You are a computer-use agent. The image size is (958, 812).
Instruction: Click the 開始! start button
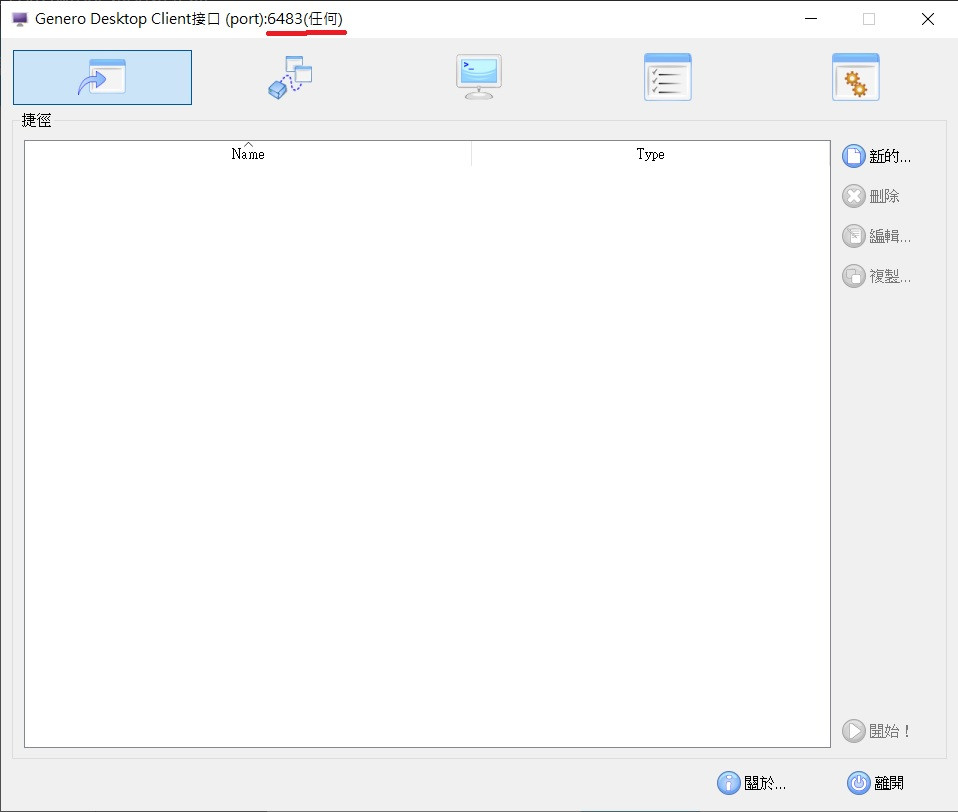coord(876,731)
